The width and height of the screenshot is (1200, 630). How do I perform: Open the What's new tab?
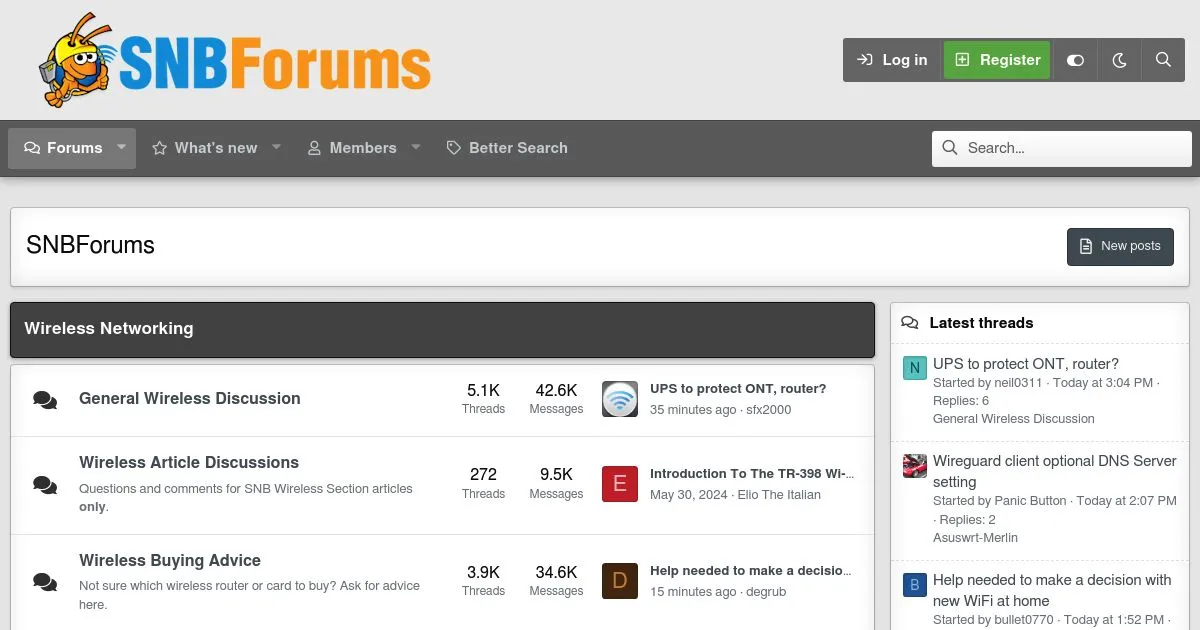pyautogui.click(x=205, y=148)
